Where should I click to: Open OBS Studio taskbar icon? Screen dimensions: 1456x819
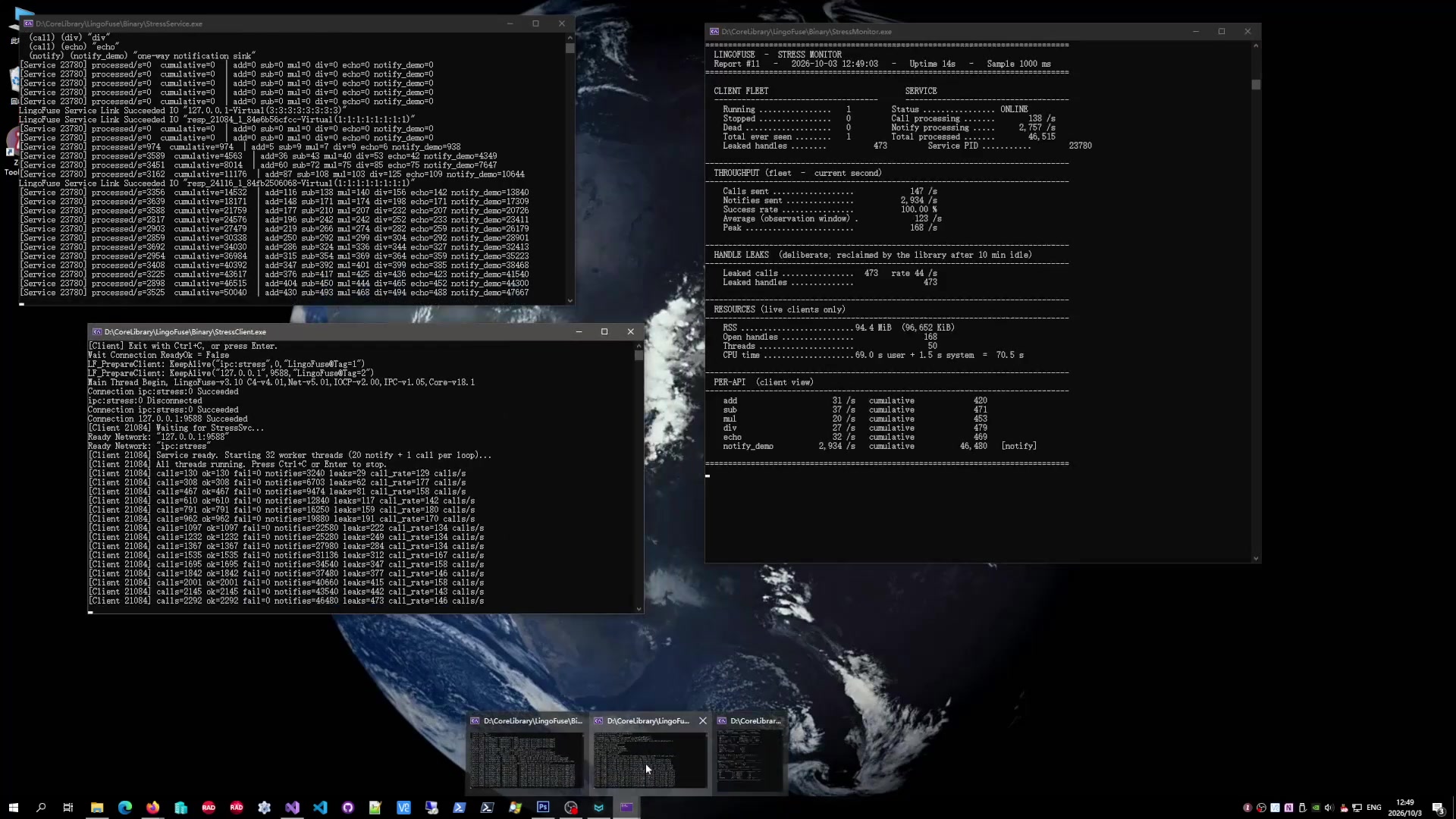click(571, 808)
